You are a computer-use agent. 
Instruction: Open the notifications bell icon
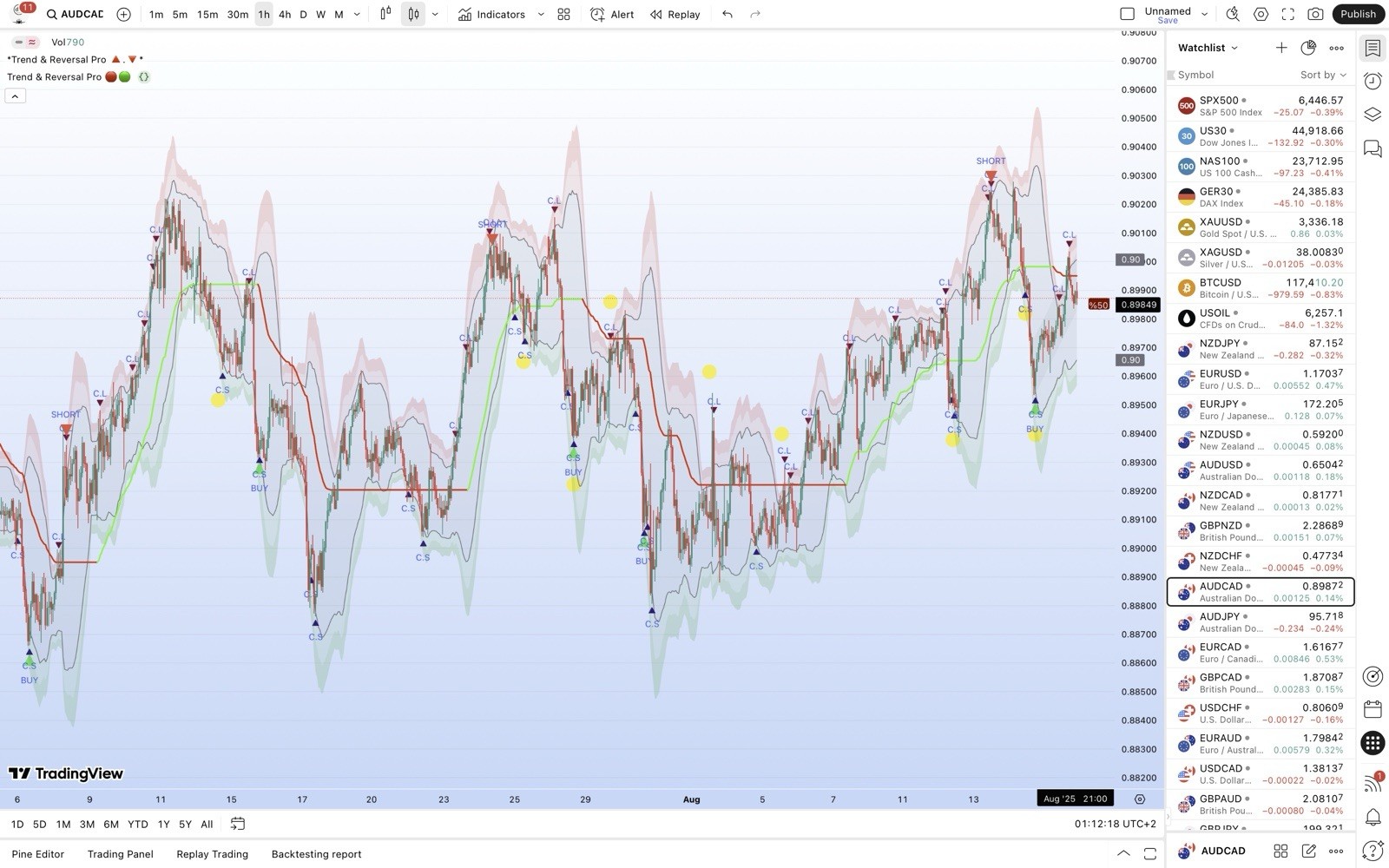click(1373, 817)
